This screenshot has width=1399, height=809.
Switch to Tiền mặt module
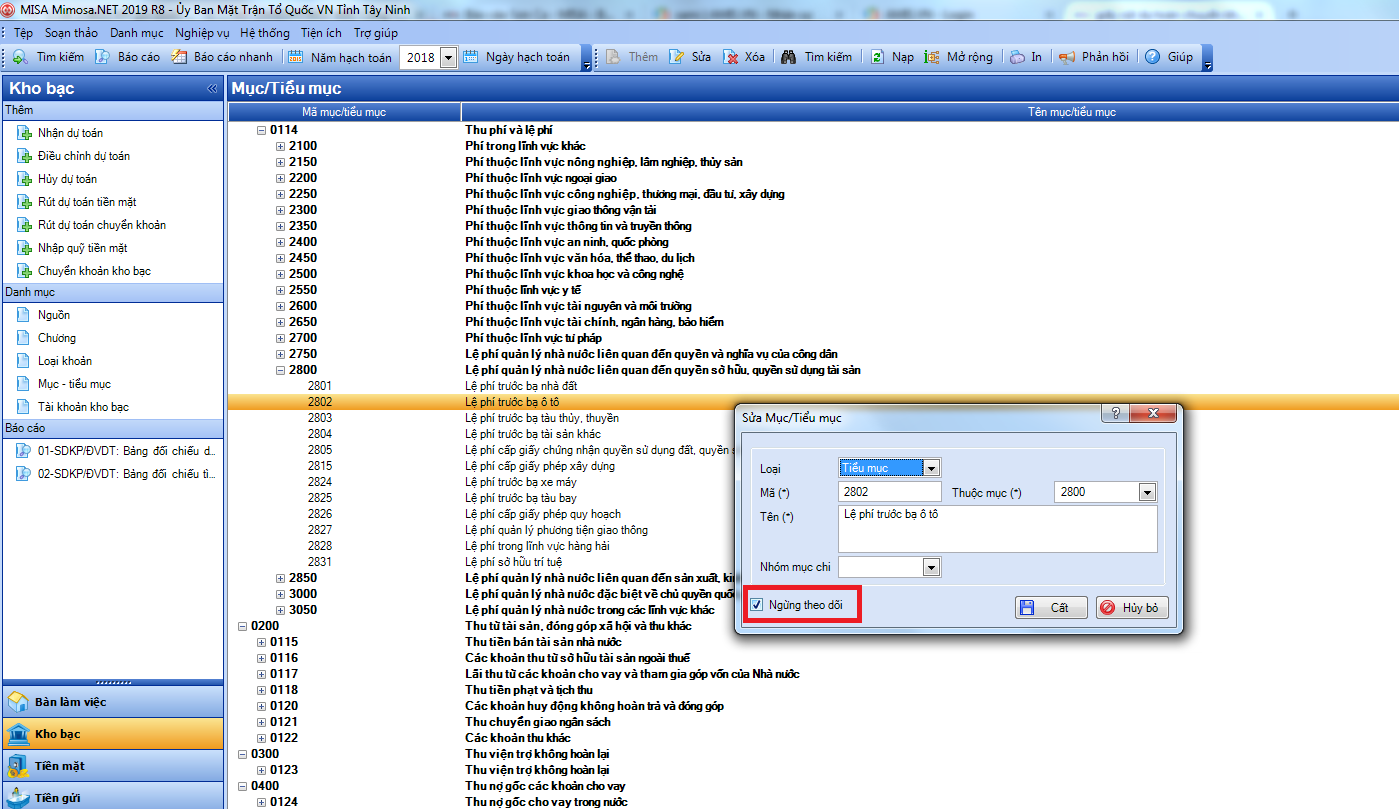112,766
